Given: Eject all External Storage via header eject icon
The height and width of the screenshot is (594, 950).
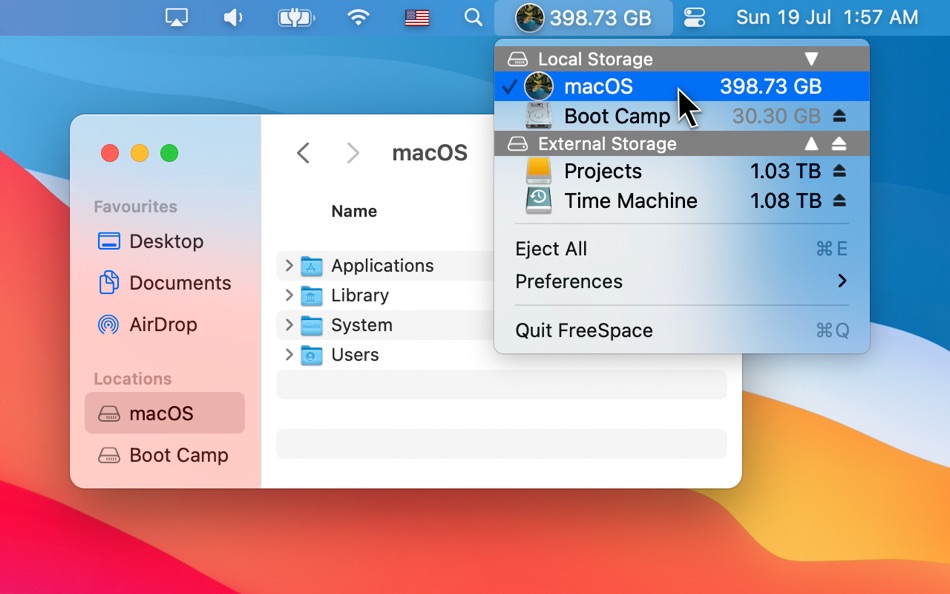Looking at the screenshot, I should [839, 144].
